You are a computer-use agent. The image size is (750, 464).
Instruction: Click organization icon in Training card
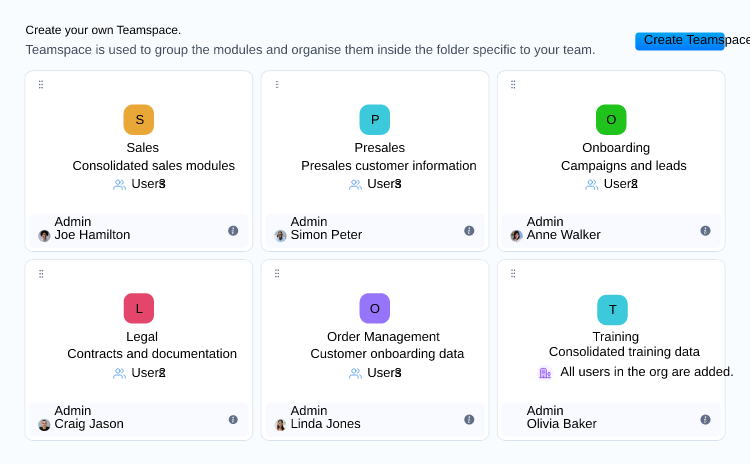click(x=545, y=373)
